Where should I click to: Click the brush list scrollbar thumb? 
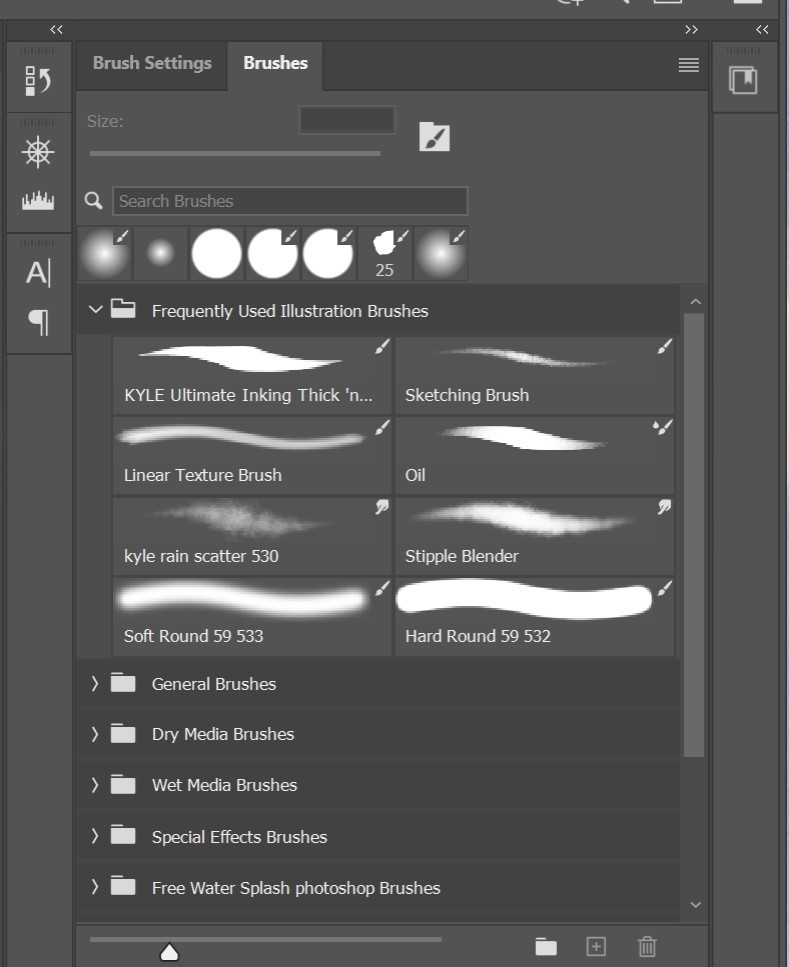(694, 535)
